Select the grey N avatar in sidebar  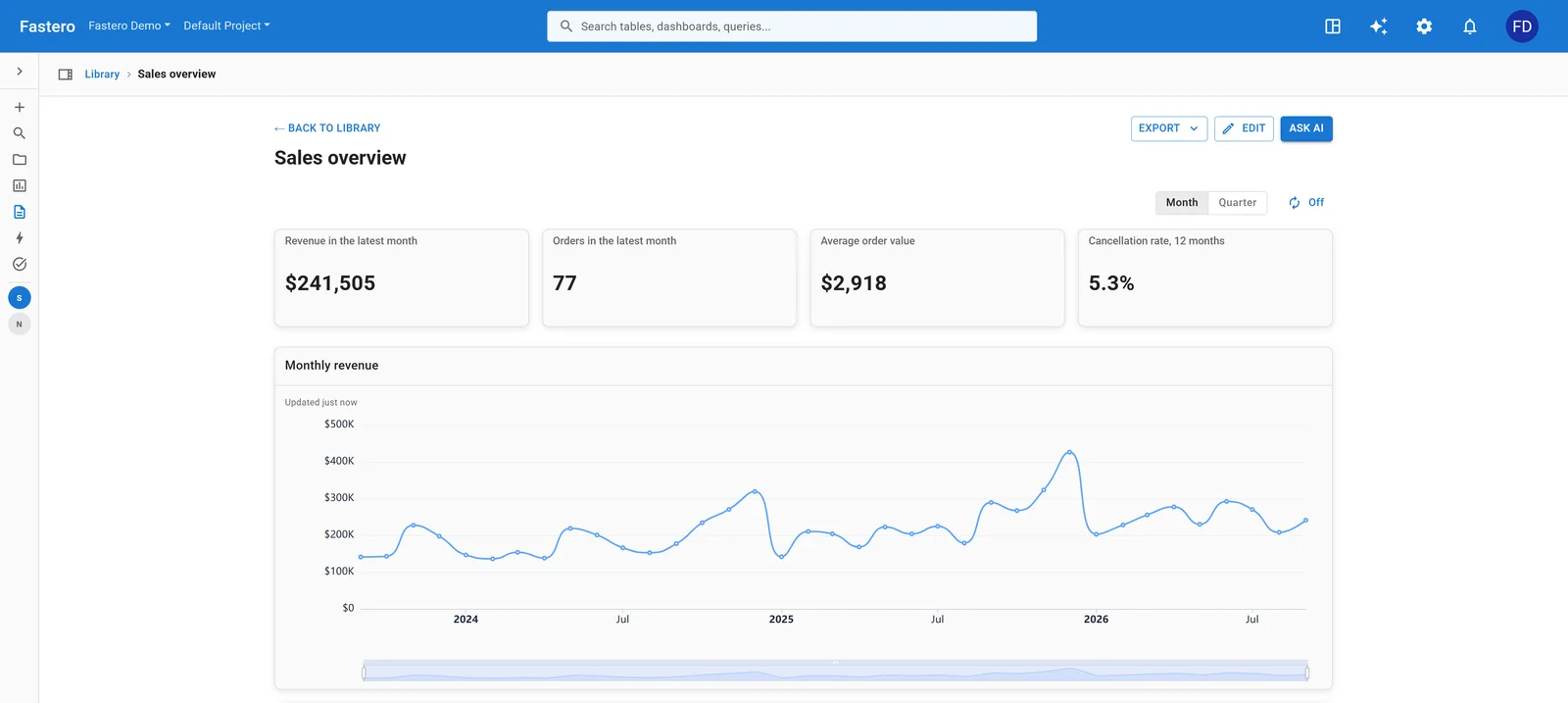tap(19, 325)
